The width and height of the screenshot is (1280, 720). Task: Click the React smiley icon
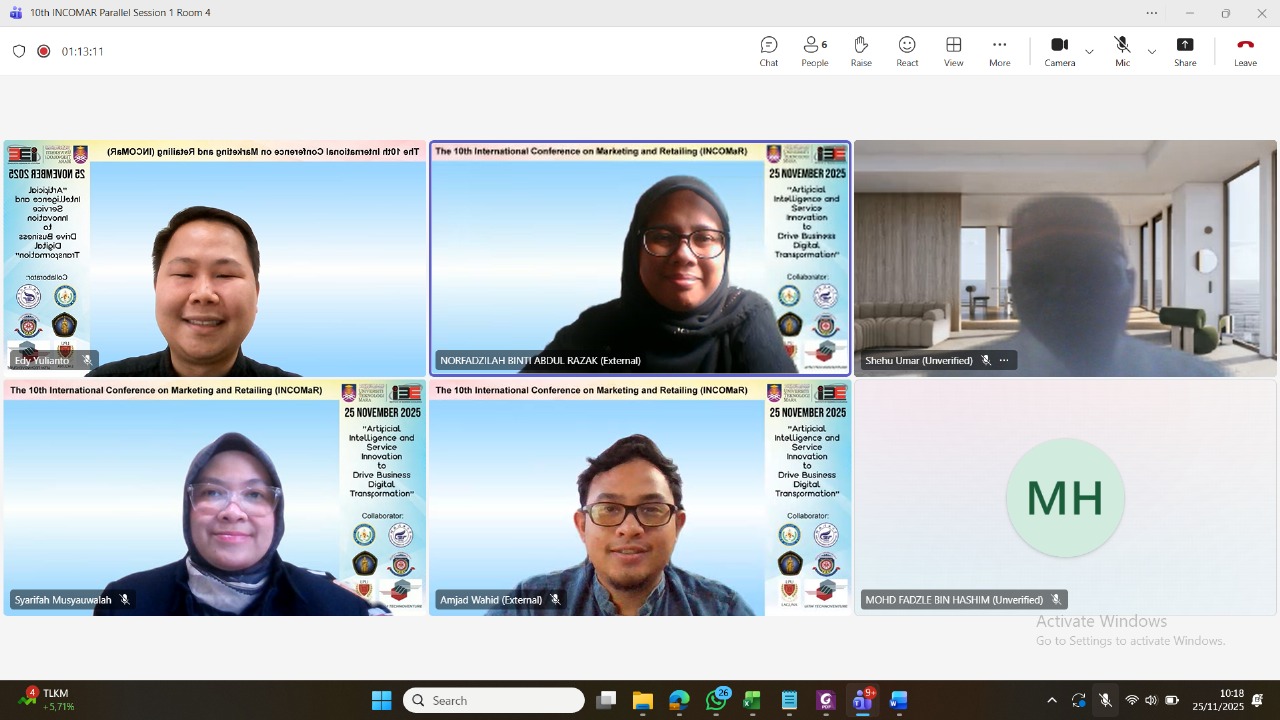pos(906,51)
